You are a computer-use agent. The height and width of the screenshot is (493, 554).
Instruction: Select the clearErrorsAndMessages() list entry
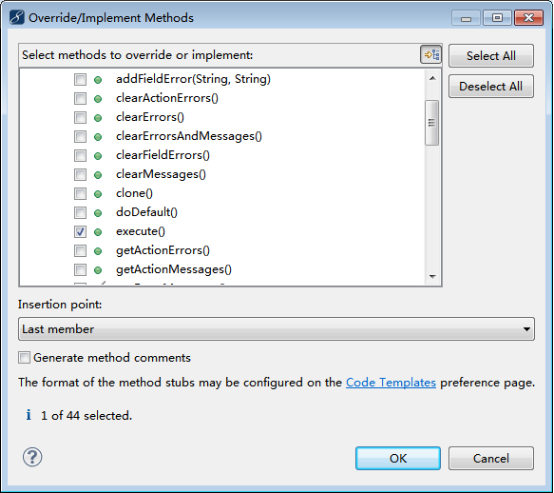coord(189,136)
